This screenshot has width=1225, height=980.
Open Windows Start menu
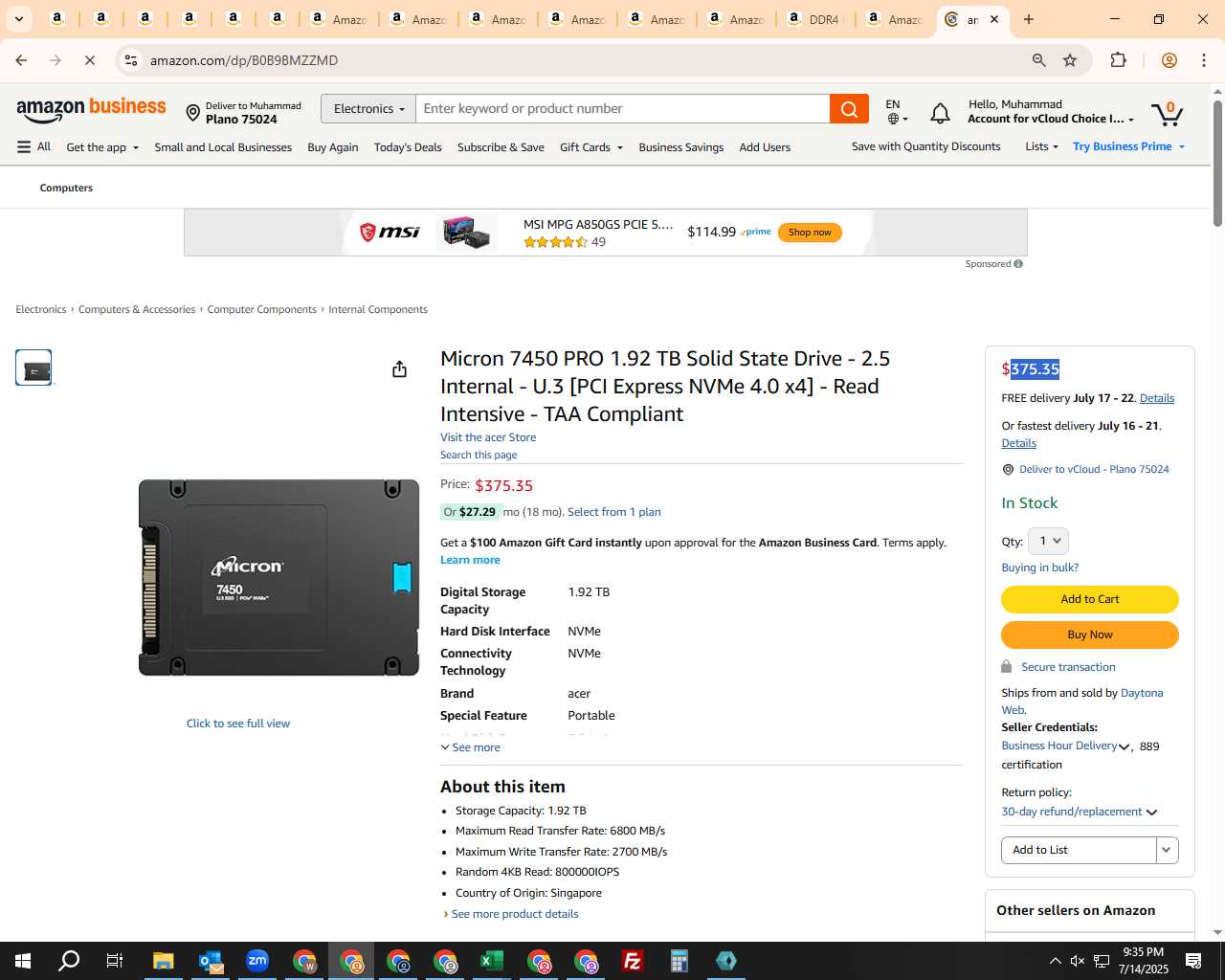(x=23, y=961)
